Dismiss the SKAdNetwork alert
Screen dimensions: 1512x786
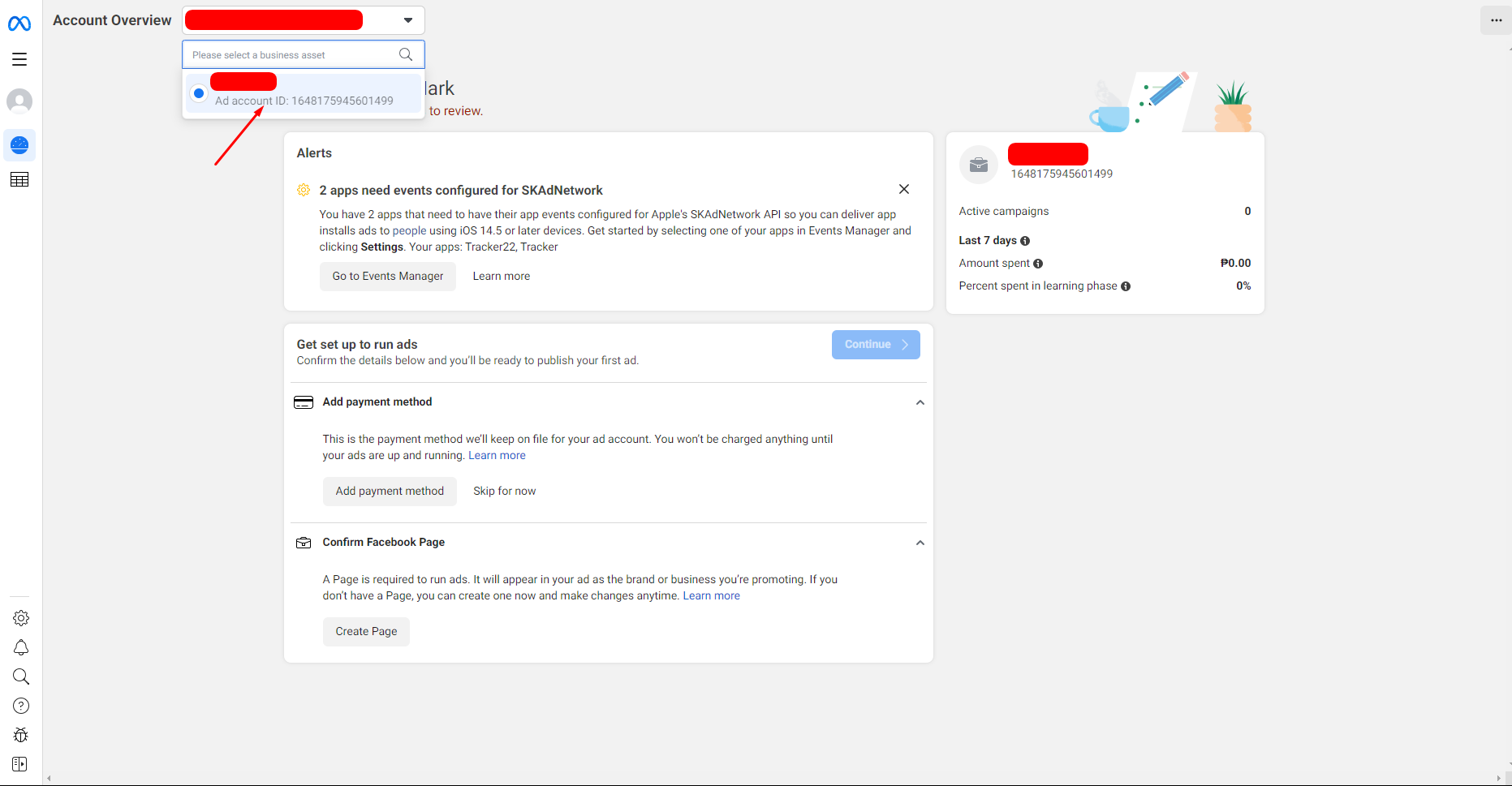click(904, 189)
